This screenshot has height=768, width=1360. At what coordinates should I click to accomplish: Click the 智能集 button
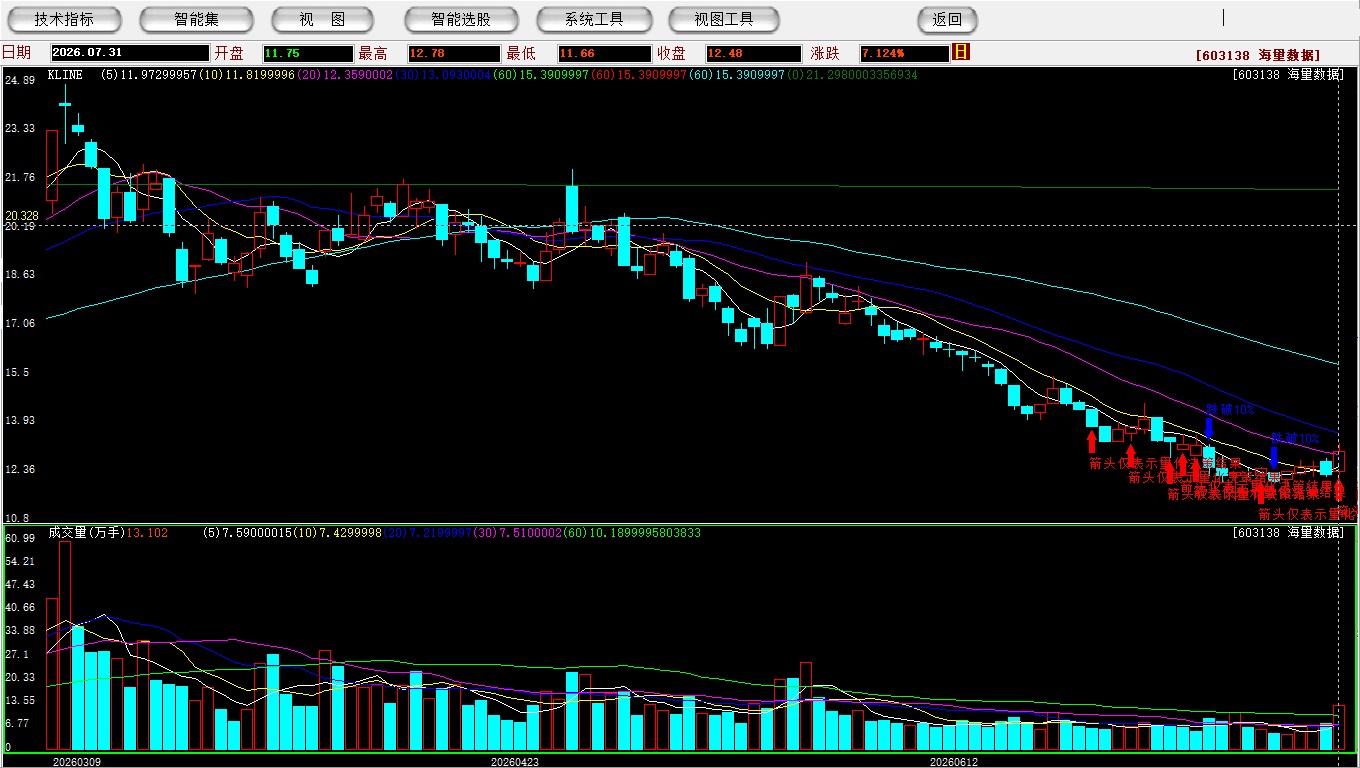point(197,19)
